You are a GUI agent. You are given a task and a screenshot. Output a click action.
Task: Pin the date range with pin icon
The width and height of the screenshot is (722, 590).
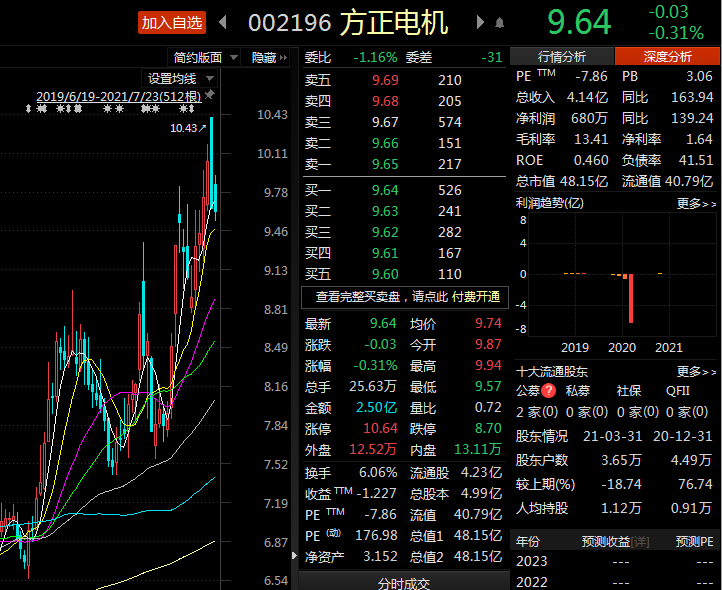coord(210,95)
